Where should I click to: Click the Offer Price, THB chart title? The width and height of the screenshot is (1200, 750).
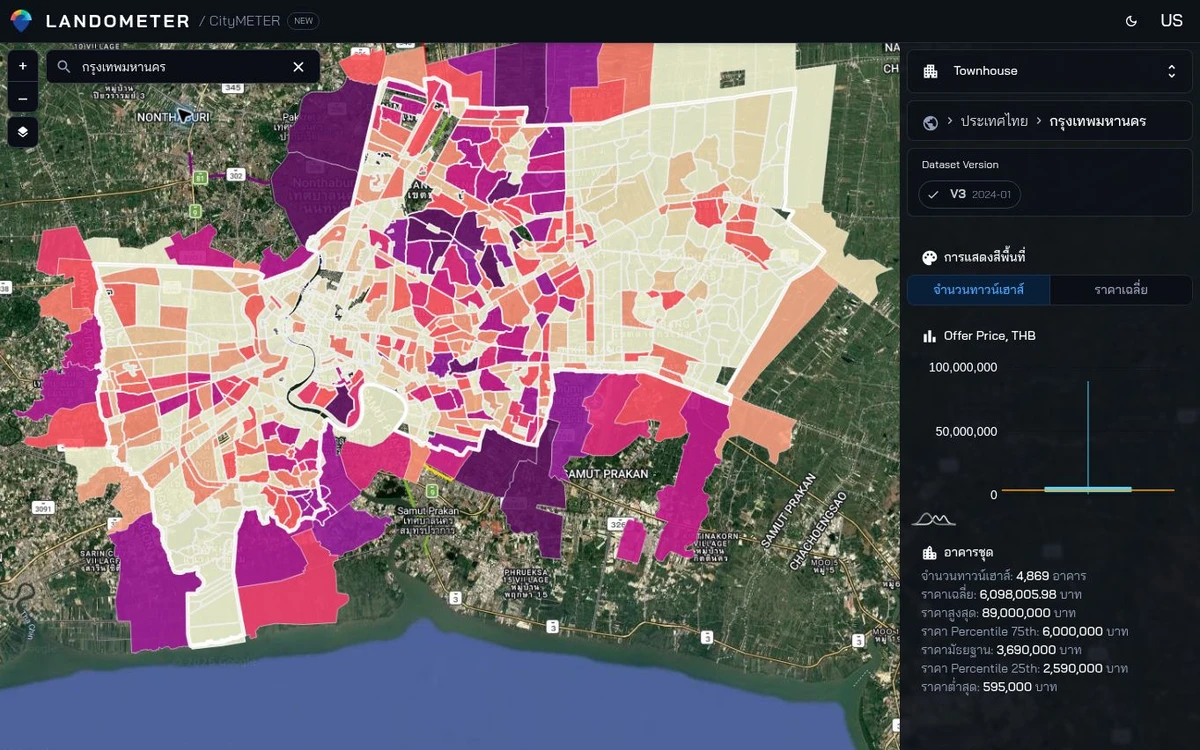tap(990, 336)
